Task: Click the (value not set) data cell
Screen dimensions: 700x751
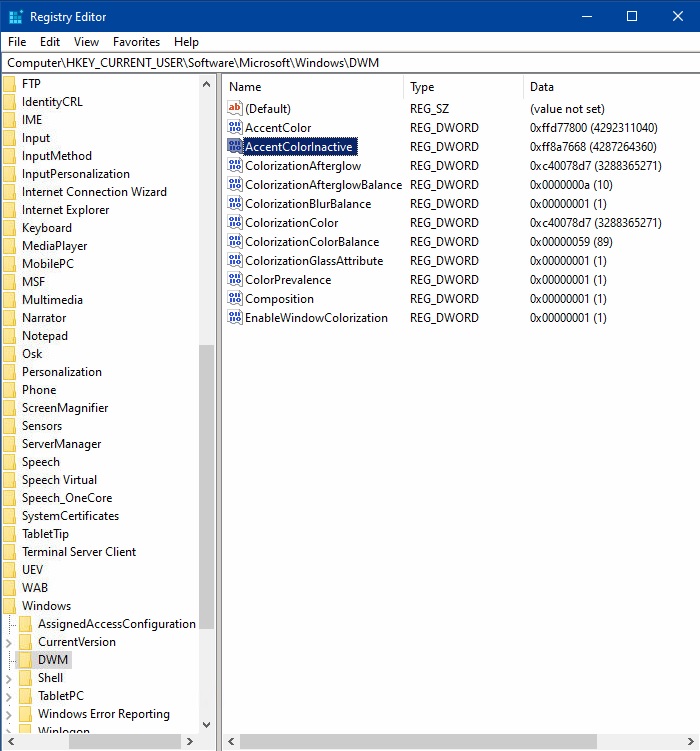Action: [567, 109]
